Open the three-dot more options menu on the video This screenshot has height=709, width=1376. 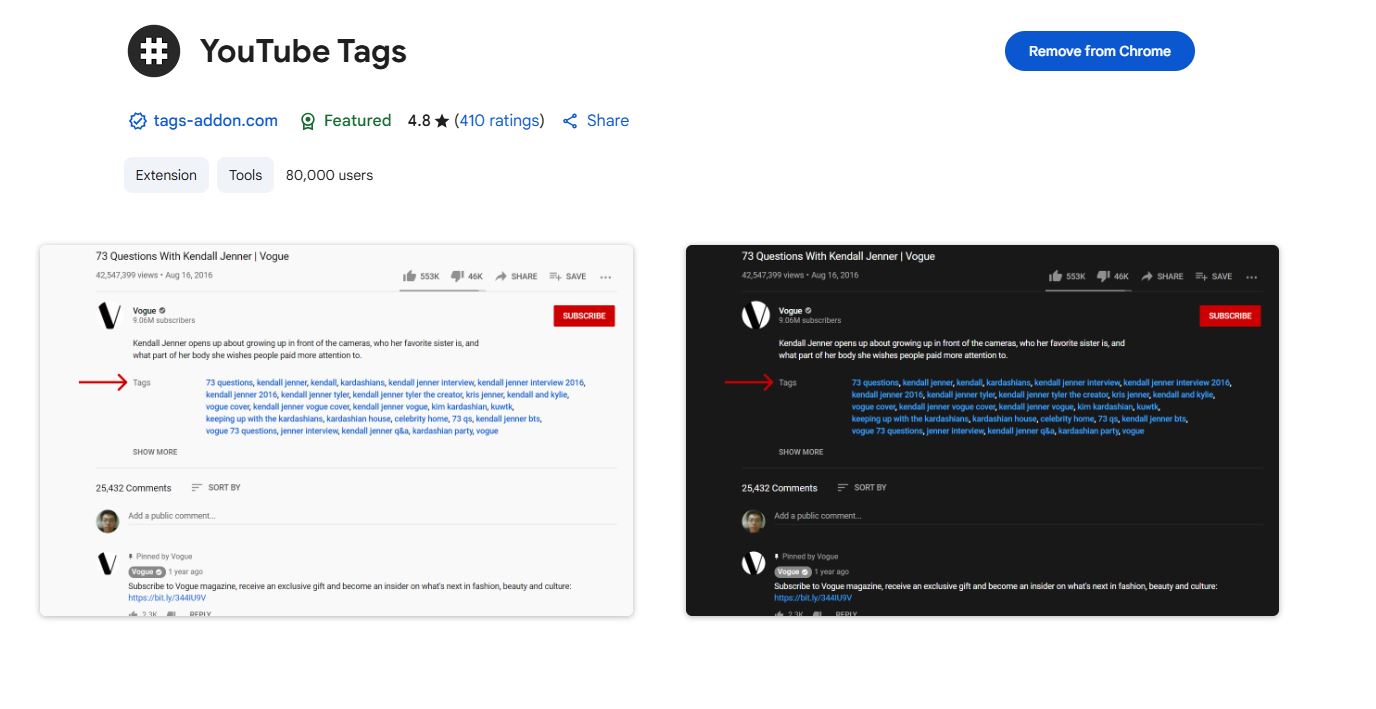click(605, 277)
